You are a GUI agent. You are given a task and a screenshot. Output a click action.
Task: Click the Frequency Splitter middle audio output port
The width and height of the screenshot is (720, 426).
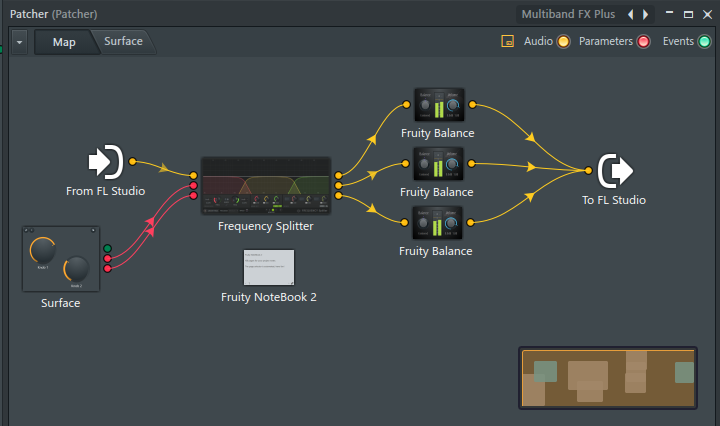click(x=338, y=185)
